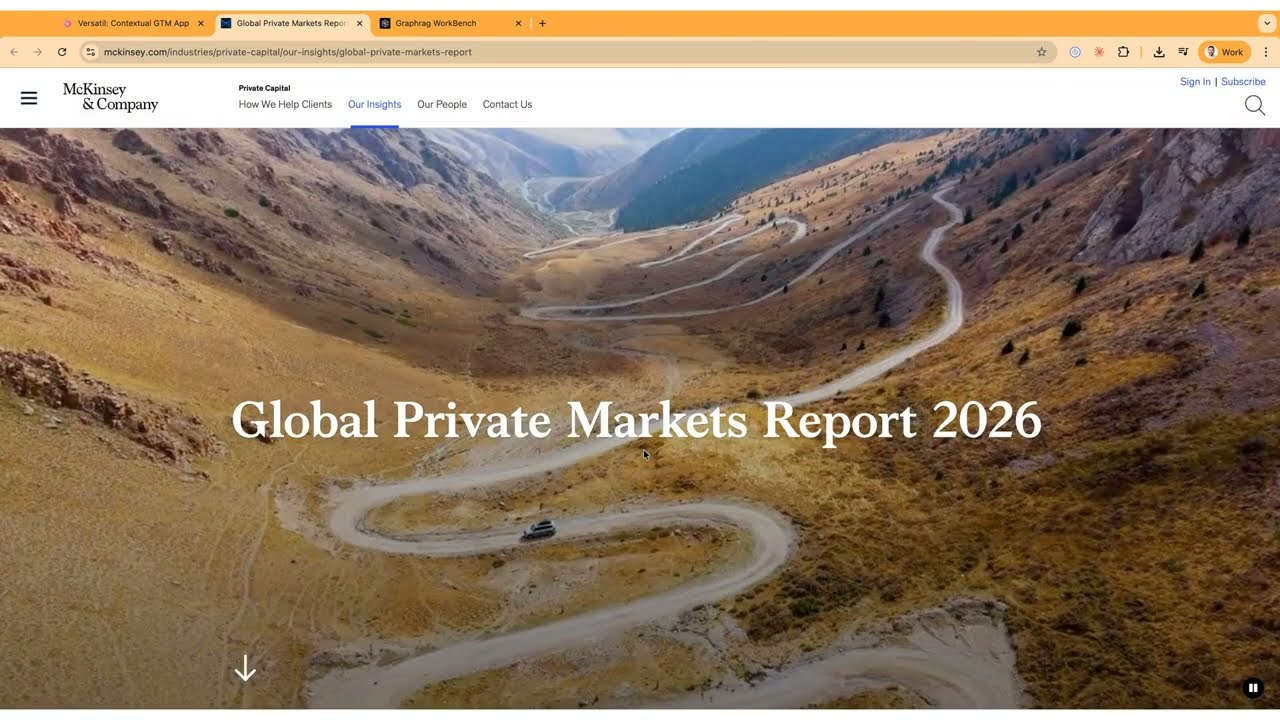Open the orange starburst extension icon
The height and width of the screenshot is (720, 1280).
(x=1099, y=52)
